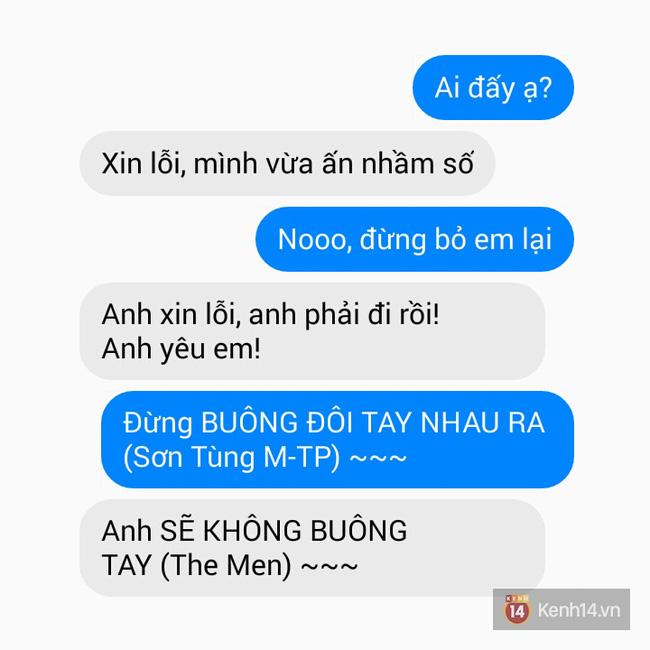This screenshot has height=650, width=650.
Task: Select the 'Nooo, đừng bỏ em lại' message
Action: [x=415, y=239]
